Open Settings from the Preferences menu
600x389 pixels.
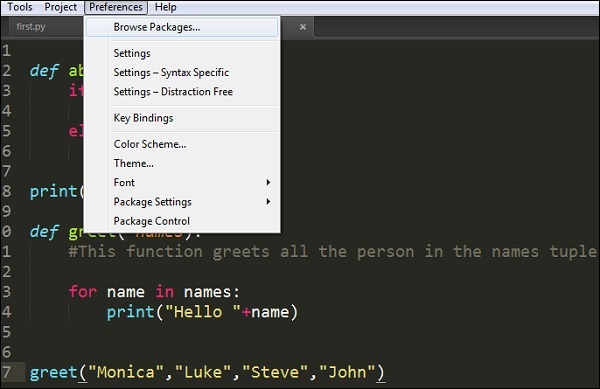pos(182,53)
